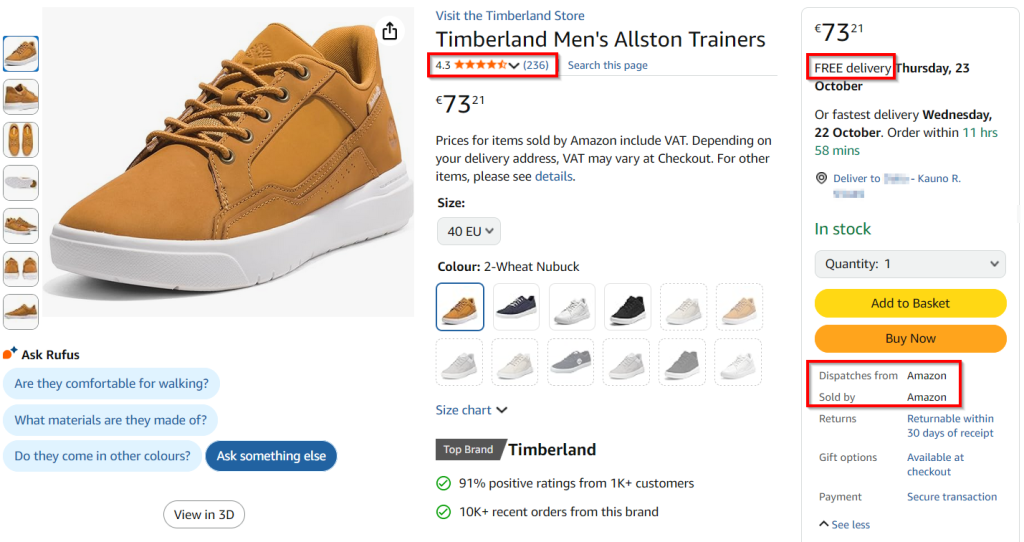
Task: Ask Rufus 'Are they comfortable for walking?'
Action: [x=111, y=384]
